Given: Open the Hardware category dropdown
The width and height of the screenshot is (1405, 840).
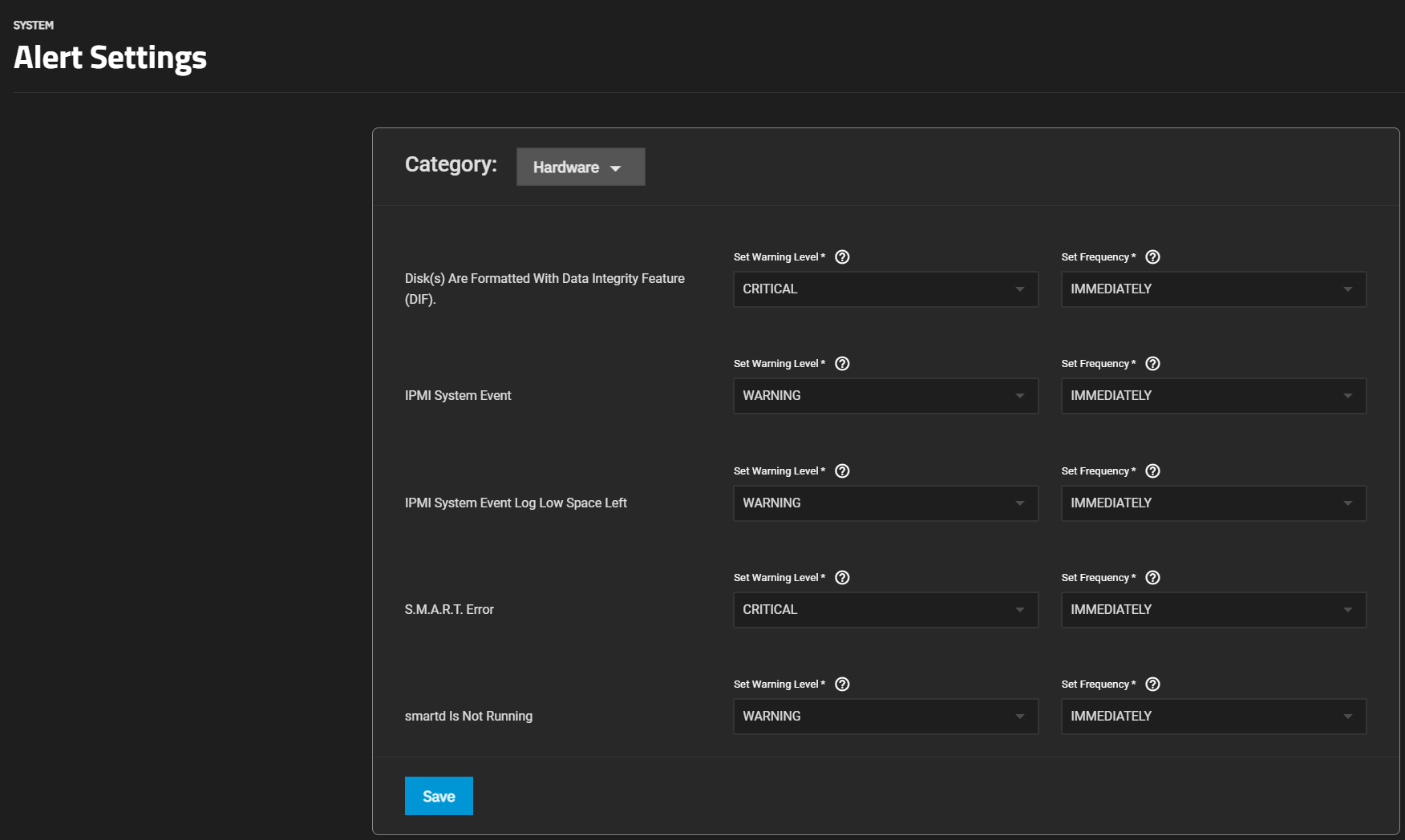Looking at the screenshot, I should [580, 167].
